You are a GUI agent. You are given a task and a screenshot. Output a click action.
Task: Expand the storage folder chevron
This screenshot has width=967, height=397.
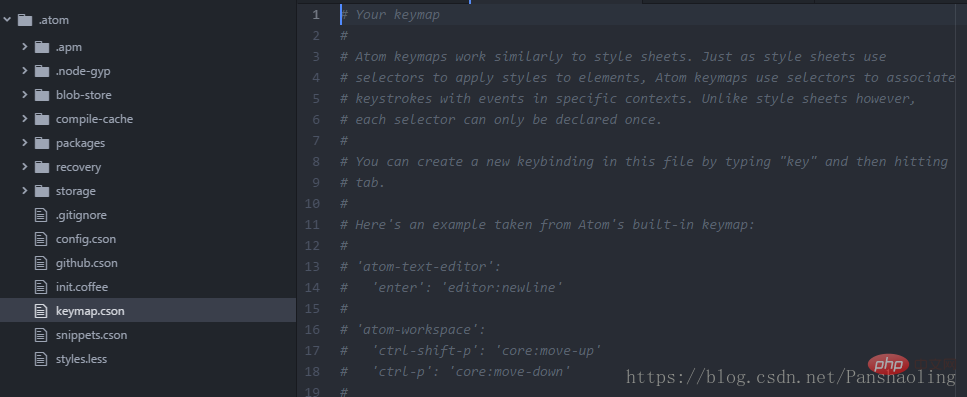click(25, 191)
